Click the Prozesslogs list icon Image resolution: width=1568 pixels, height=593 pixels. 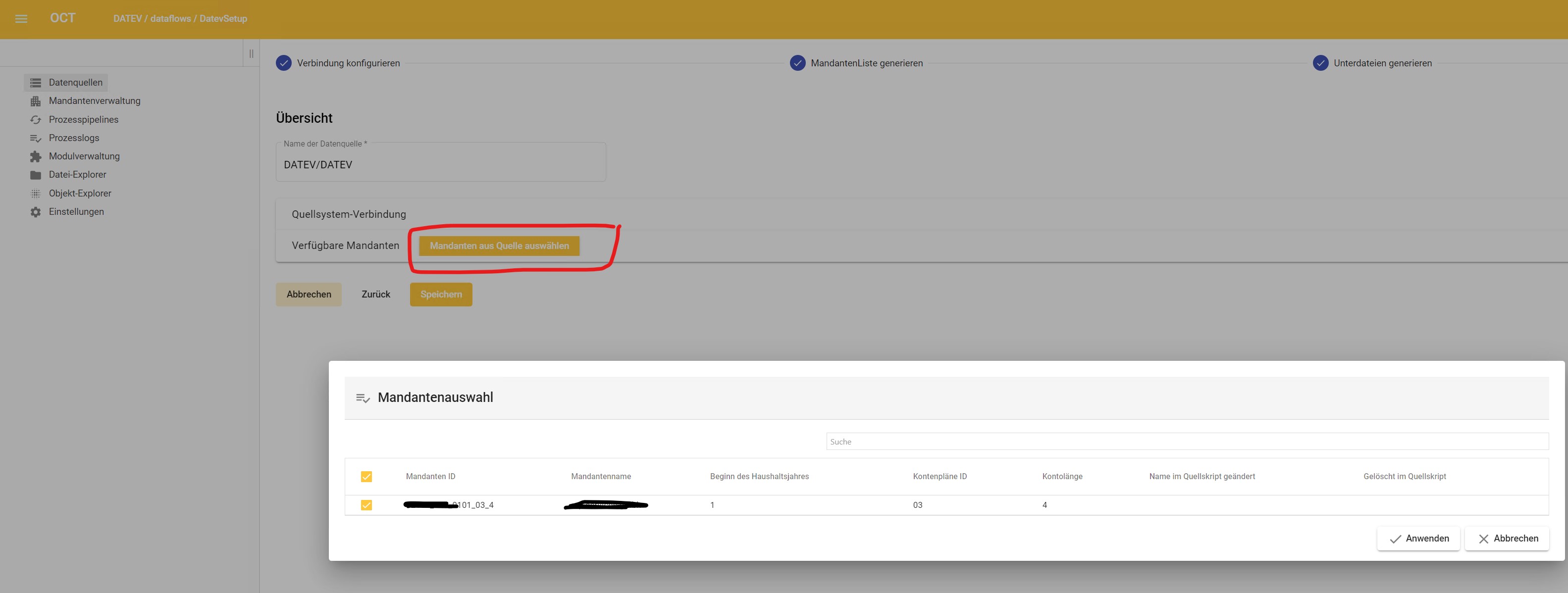(x=36, y=138)
